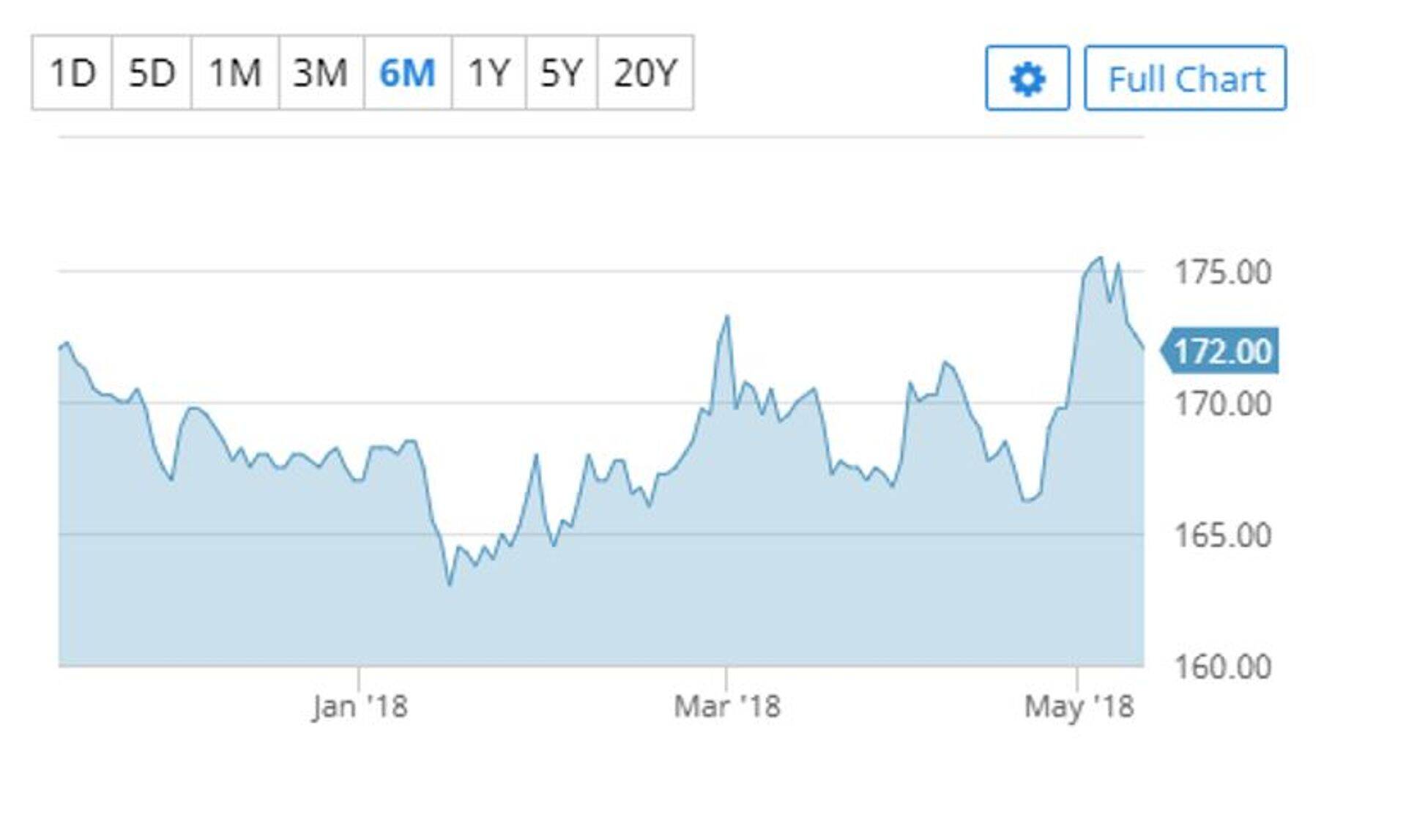The height and width of the screenshot is (840, 1406).
Task: Switch to the 1D time range
Action: click(72, 73)
